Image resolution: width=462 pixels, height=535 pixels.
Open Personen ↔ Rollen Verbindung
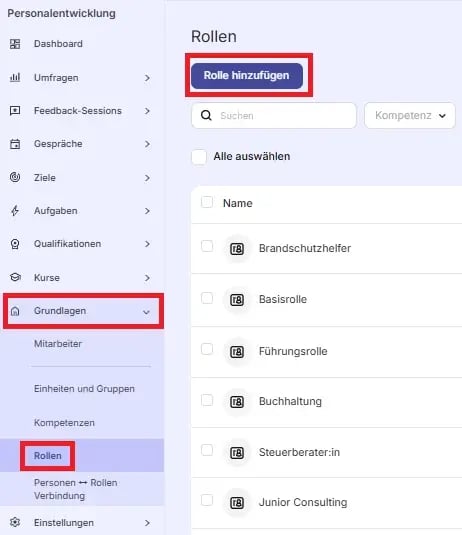tap(76, 489)
